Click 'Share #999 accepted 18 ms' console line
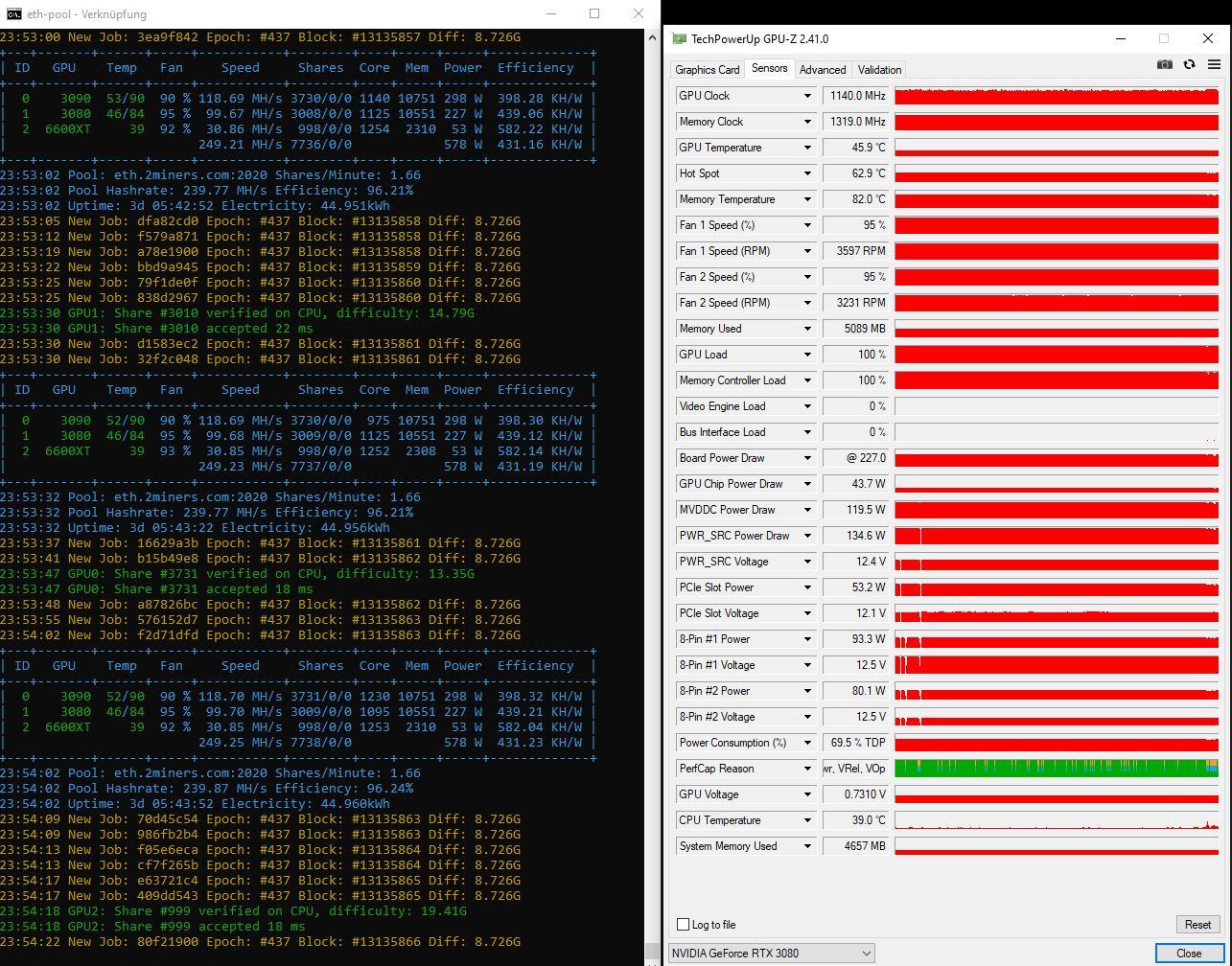The width and height of the screenshot is (1232, 966). click(152, 927)
